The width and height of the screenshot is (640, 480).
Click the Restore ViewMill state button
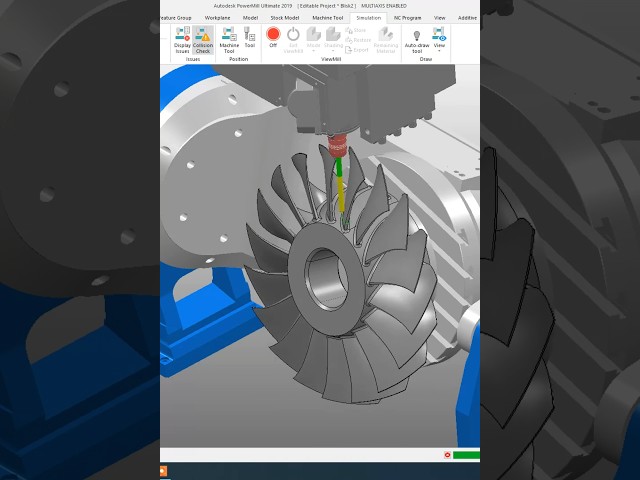coord(358,40)
